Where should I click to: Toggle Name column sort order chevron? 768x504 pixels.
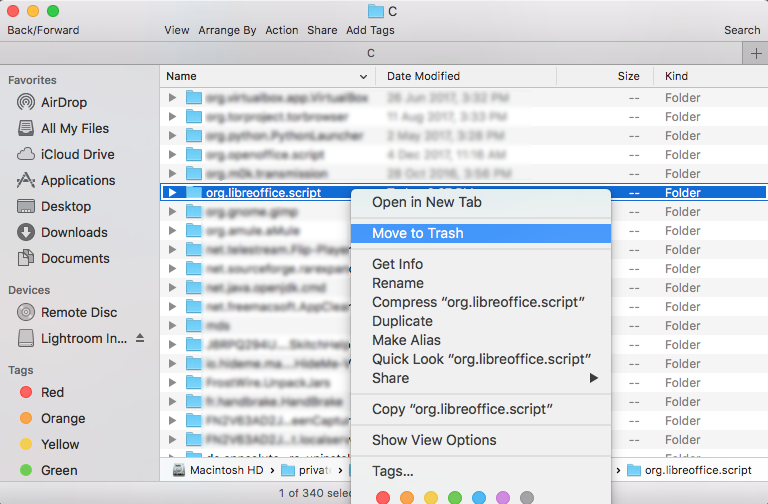pyautogui.click(x=363, y=76)
